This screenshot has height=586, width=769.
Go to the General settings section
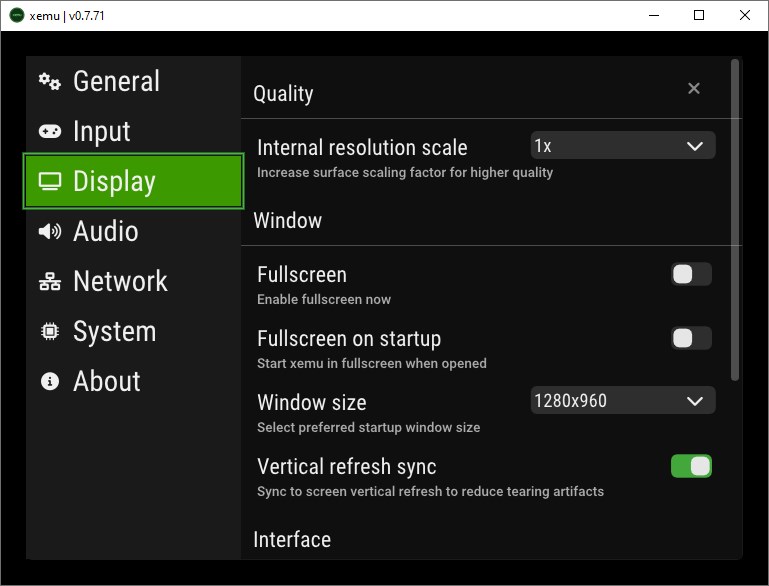click(x=116, y=81)
